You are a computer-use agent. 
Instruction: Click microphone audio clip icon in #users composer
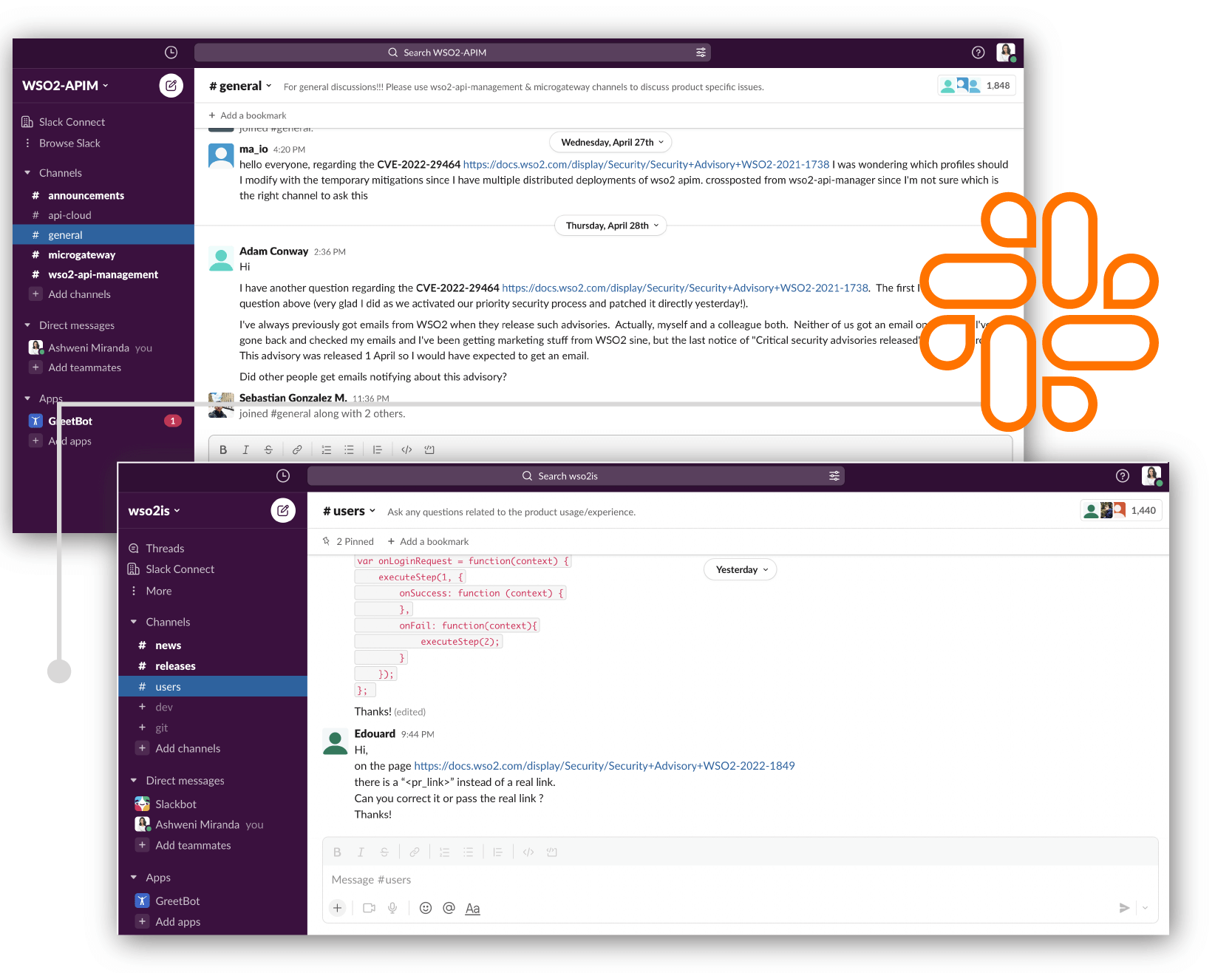[x=392, y=908]
